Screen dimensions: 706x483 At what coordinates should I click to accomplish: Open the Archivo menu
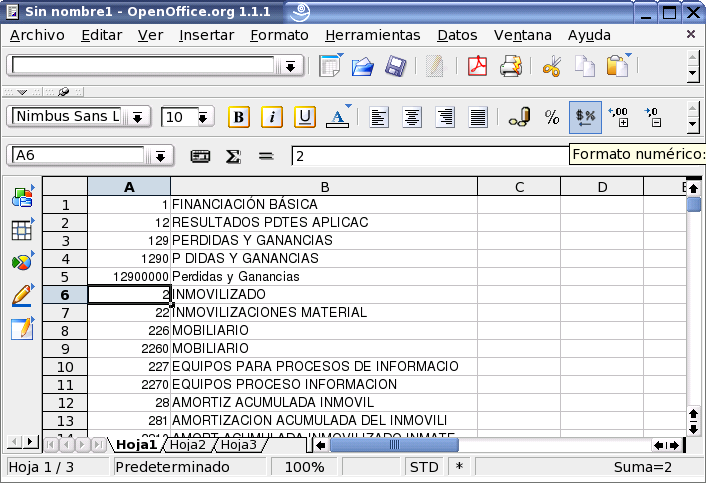tap(37, 35)
